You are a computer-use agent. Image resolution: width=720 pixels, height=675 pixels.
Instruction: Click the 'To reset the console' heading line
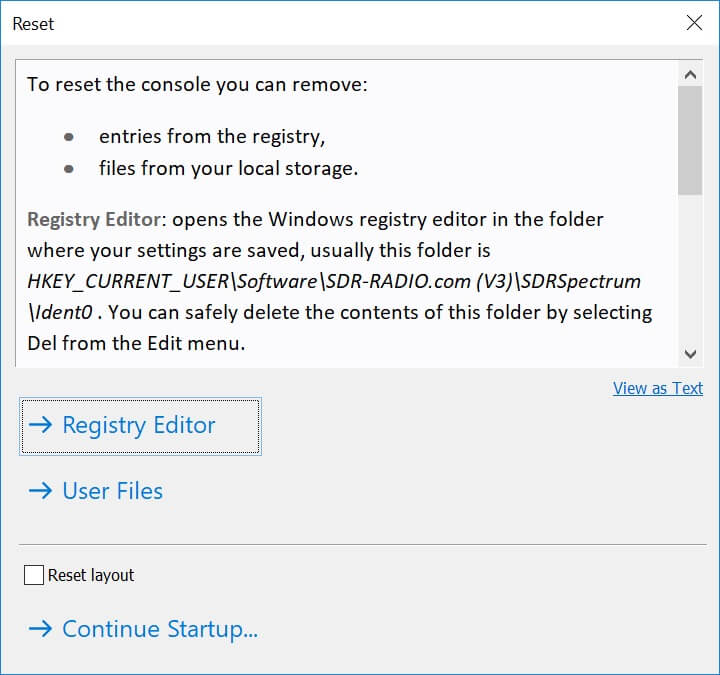coord(198,84)
